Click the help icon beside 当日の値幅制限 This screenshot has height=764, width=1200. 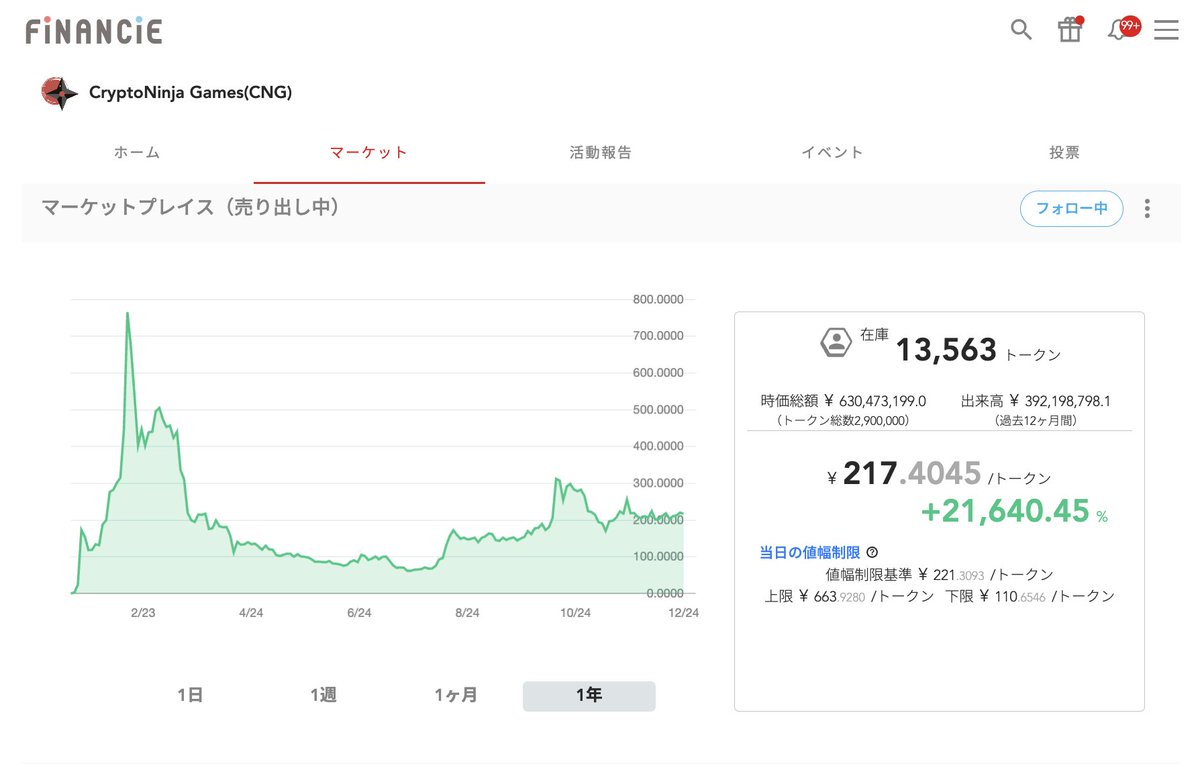coord(872,552)
